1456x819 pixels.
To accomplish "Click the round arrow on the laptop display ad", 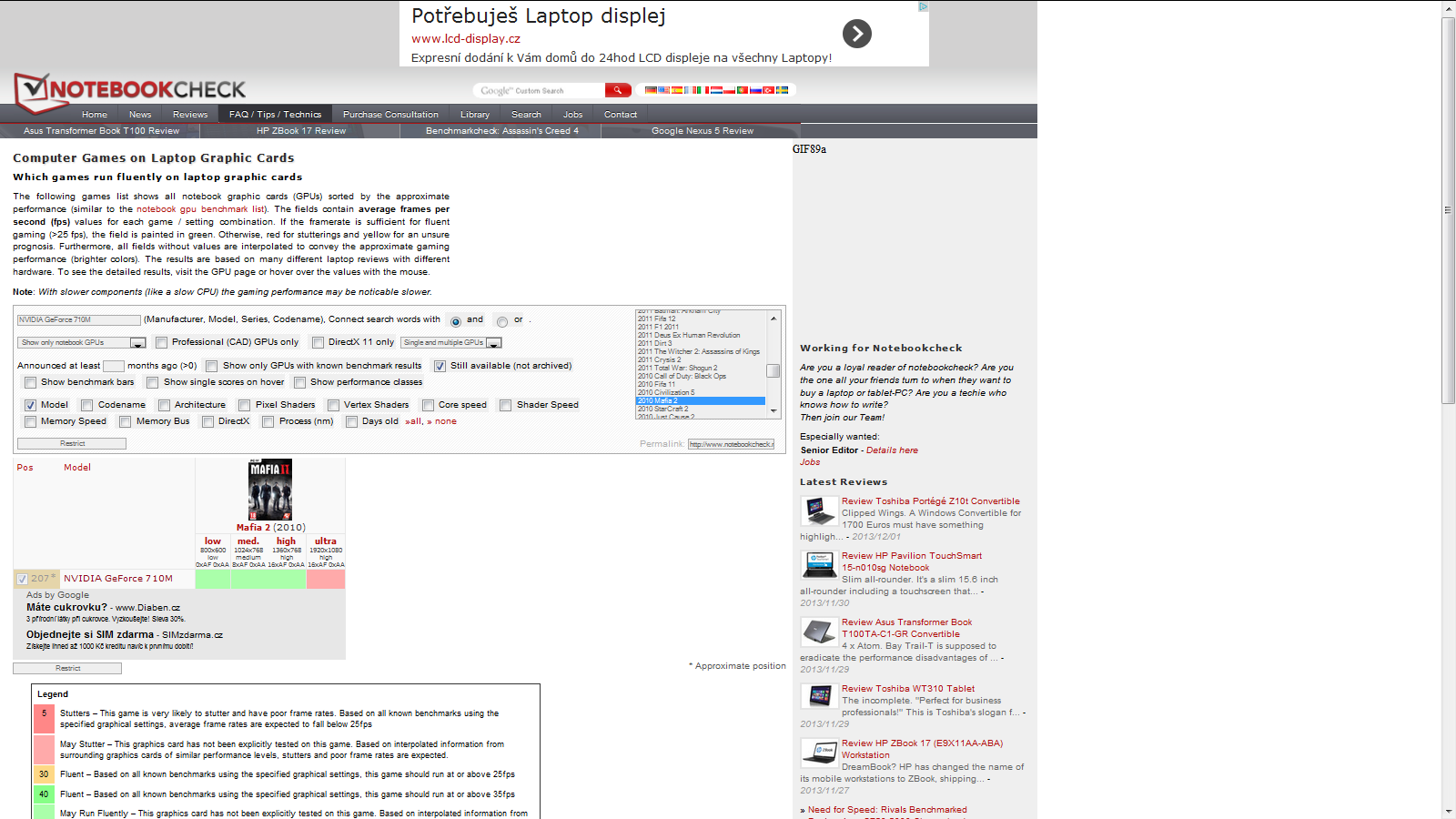I will coord(857,34).
